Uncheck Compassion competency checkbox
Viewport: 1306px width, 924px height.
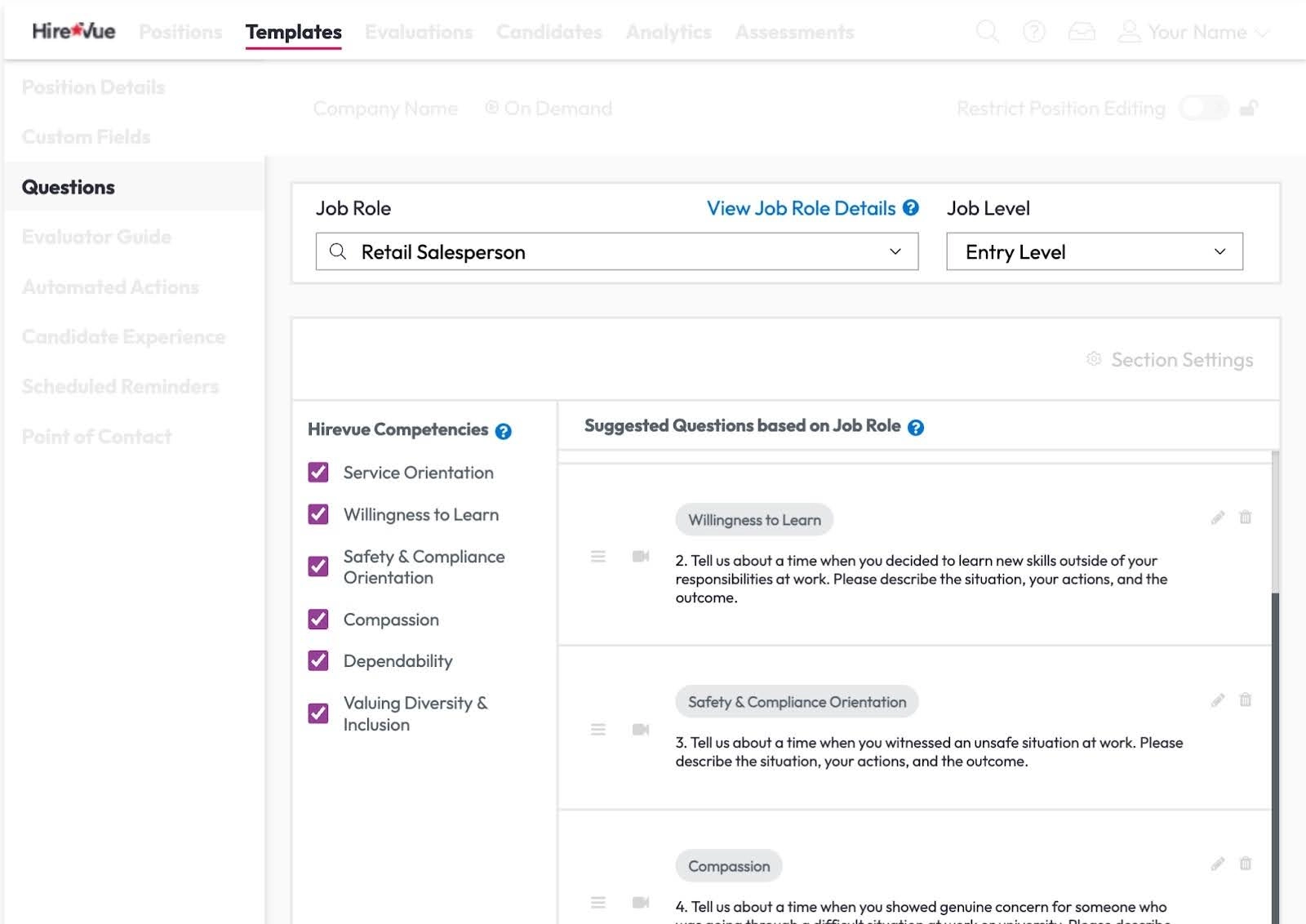pyautogui.click(x=318, y=620)
